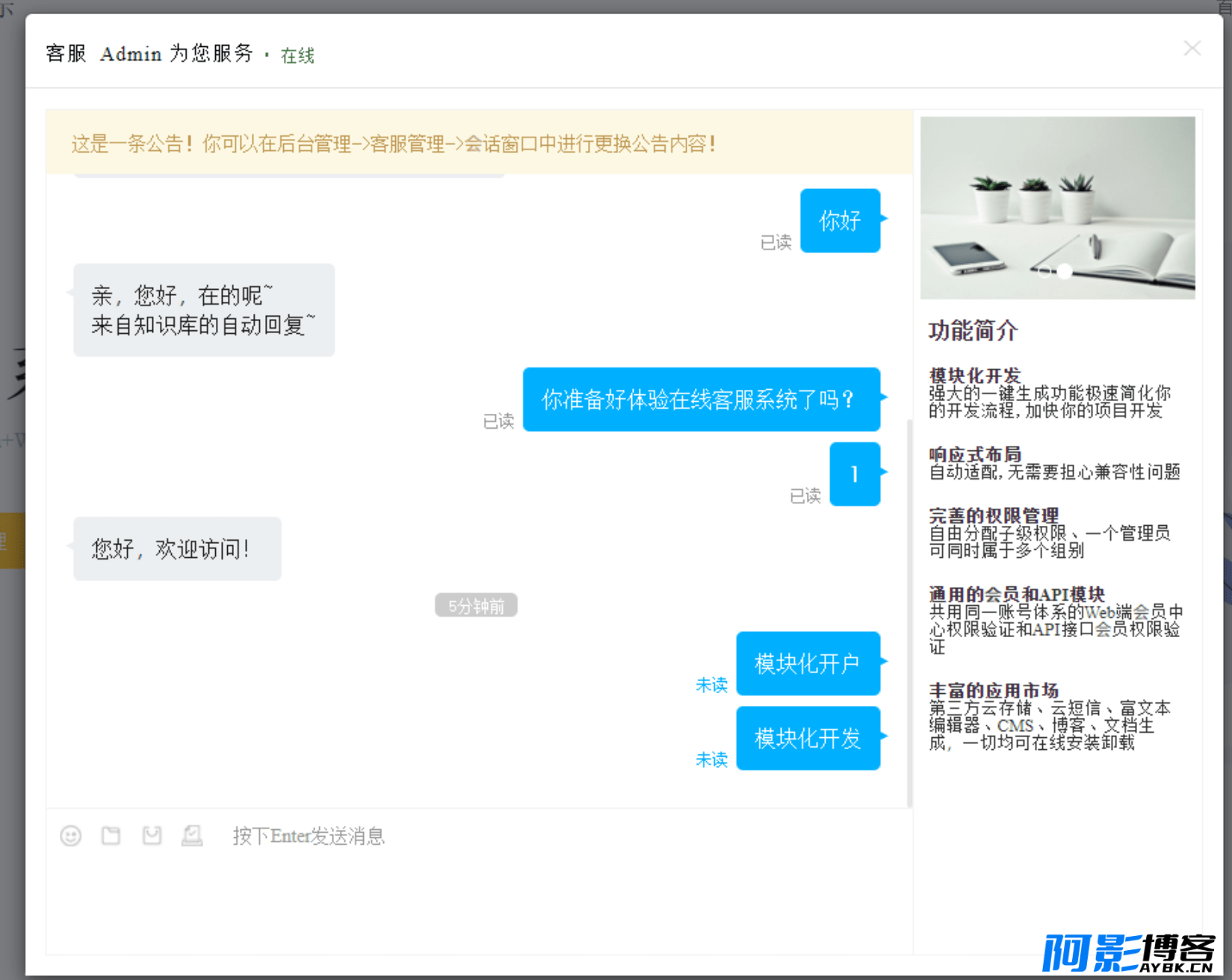Click the 在线 online status label
This screenshot has height=980, width=1232.
coord(297,55)
